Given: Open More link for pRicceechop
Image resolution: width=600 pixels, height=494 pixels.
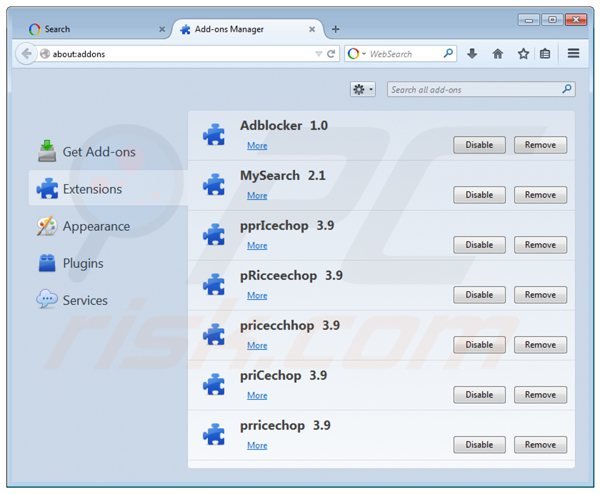Looking at the screenshot, I should click(x=257, y=295).
